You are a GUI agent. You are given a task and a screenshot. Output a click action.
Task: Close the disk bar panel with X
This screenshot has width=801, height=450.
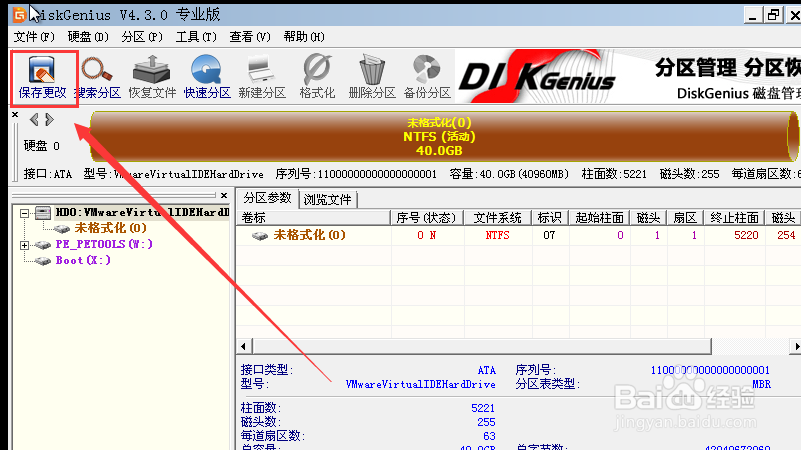tap(15, 115)
